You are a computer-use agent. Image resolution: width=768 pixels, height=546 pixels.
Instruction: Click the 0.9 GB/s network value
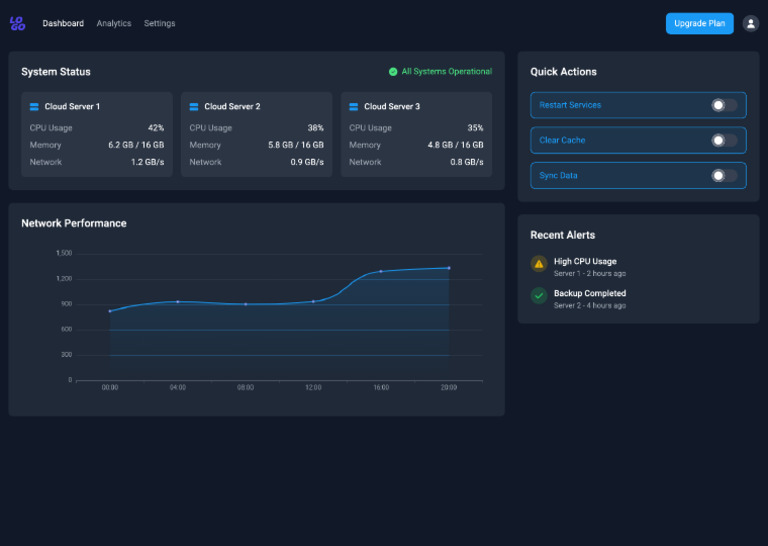pos(307,162)
